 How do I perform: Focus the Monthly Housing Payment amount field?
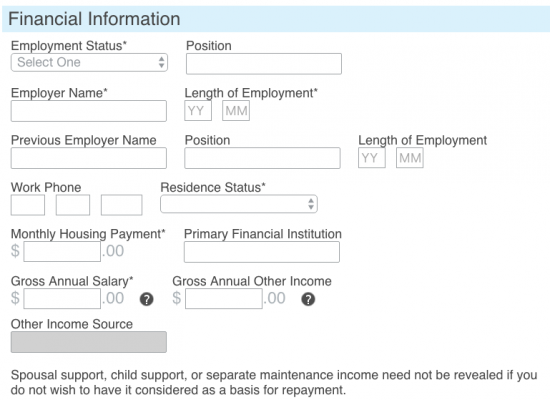pyautogui.click(x=62, y=252)
